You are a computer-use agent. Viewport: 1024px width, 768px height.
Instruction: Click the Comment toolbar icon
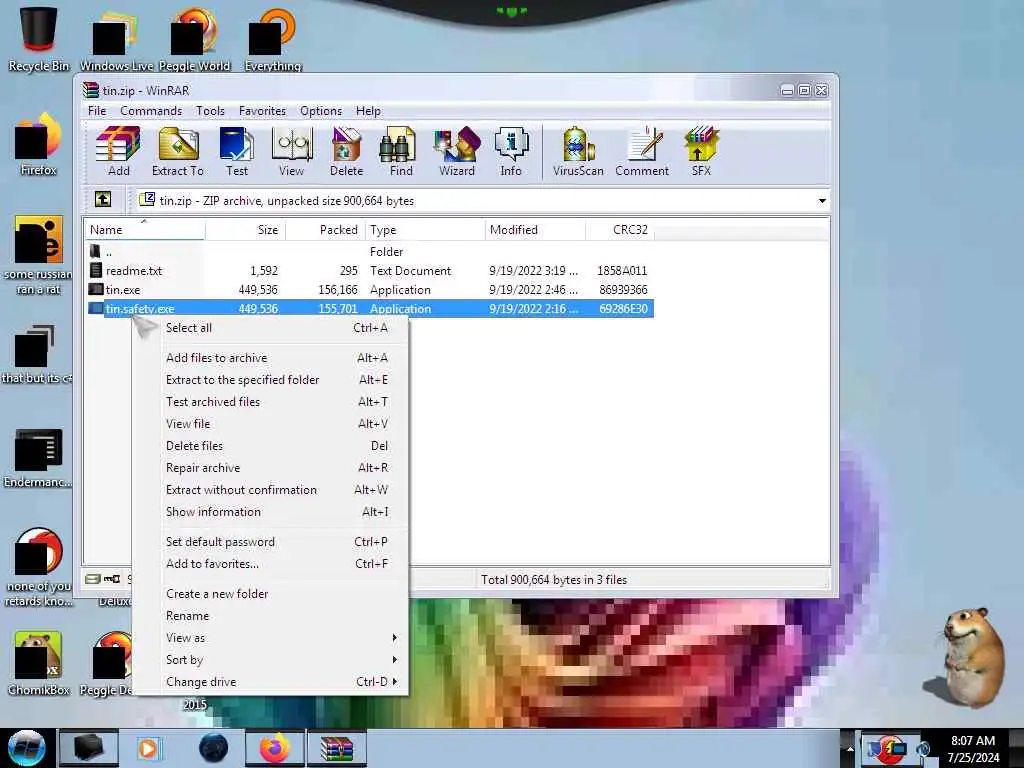tap(642, 152)
